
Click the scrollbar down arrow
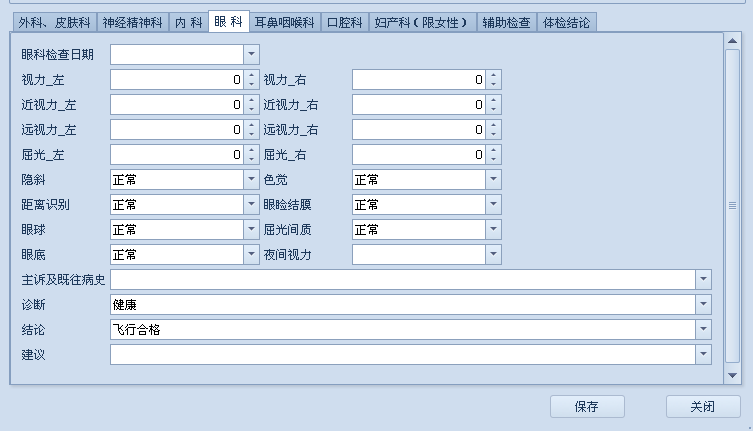tap(732, 375)
